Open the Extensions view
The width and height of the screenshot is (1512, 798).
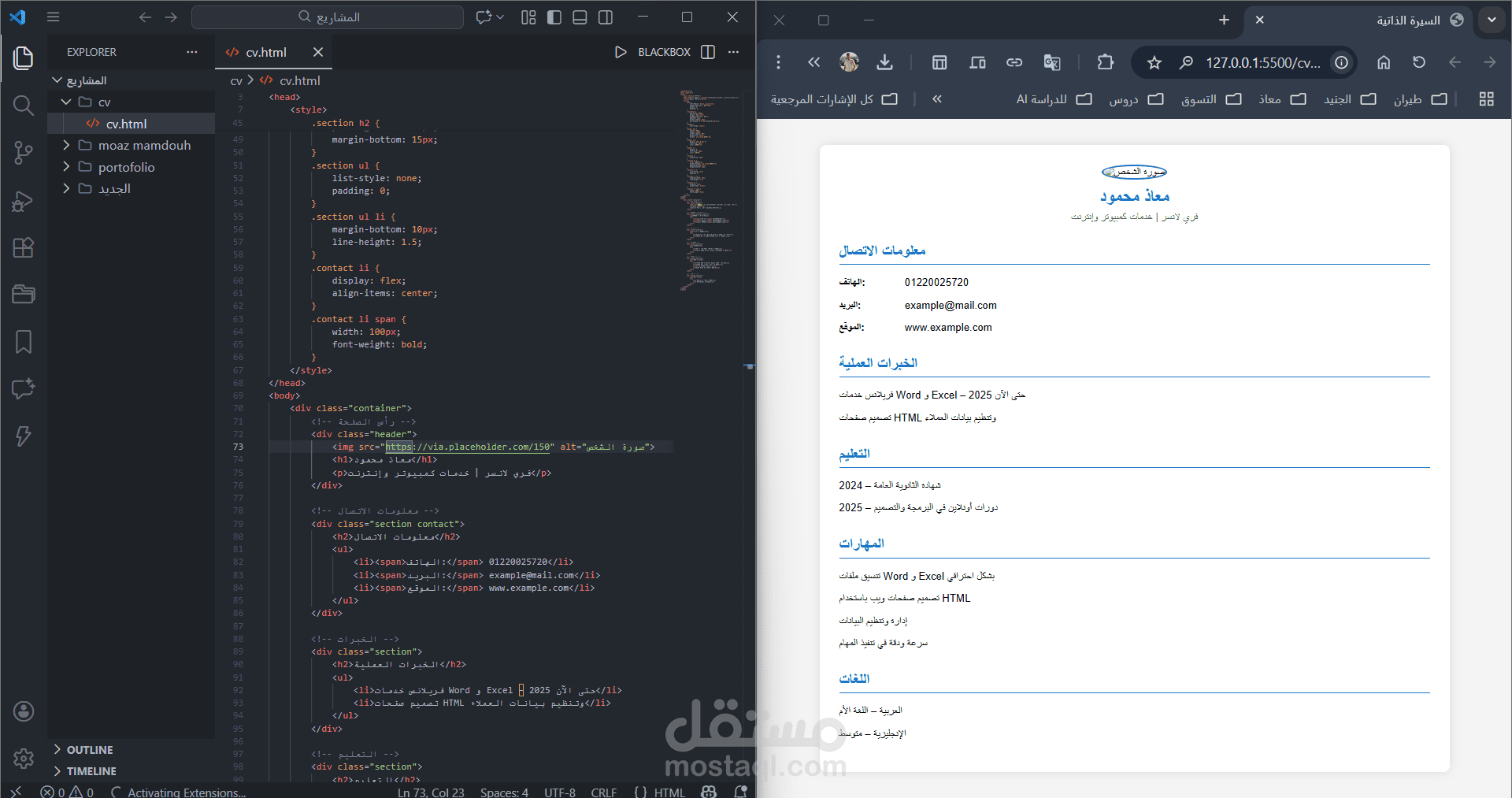[23, 247]
